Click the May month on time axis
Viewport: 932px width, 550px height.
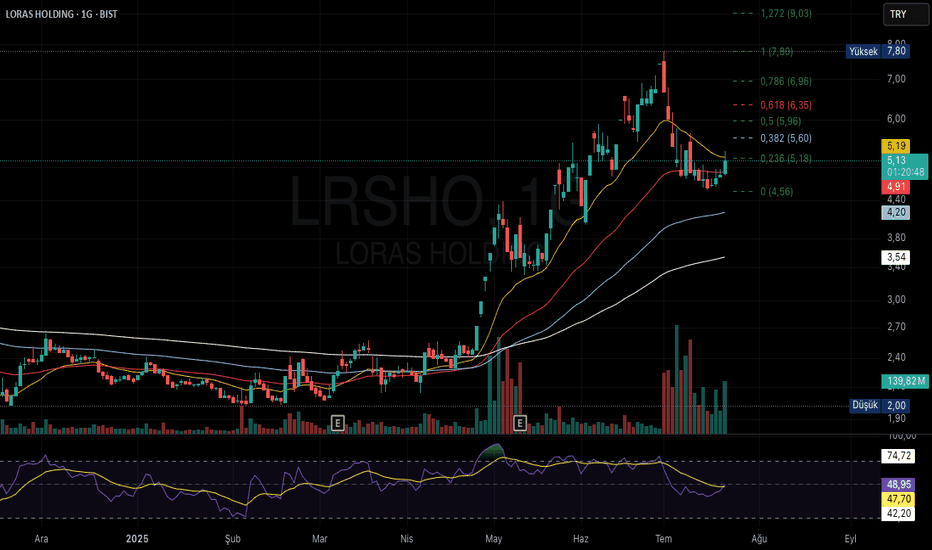[493, 539]
